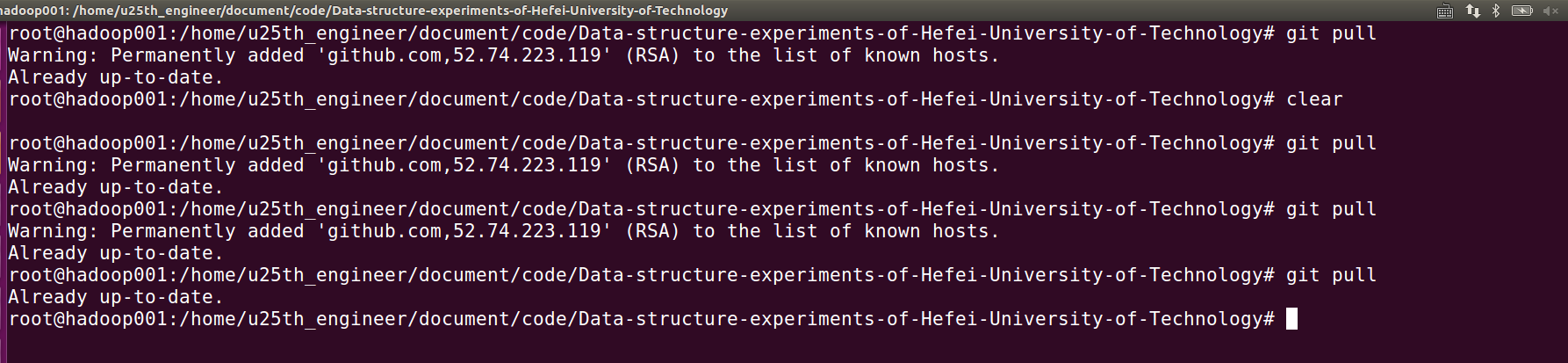The image size is (1568, 363).
Task: Click the second 'git pull' command
Action: (1331, 143)
